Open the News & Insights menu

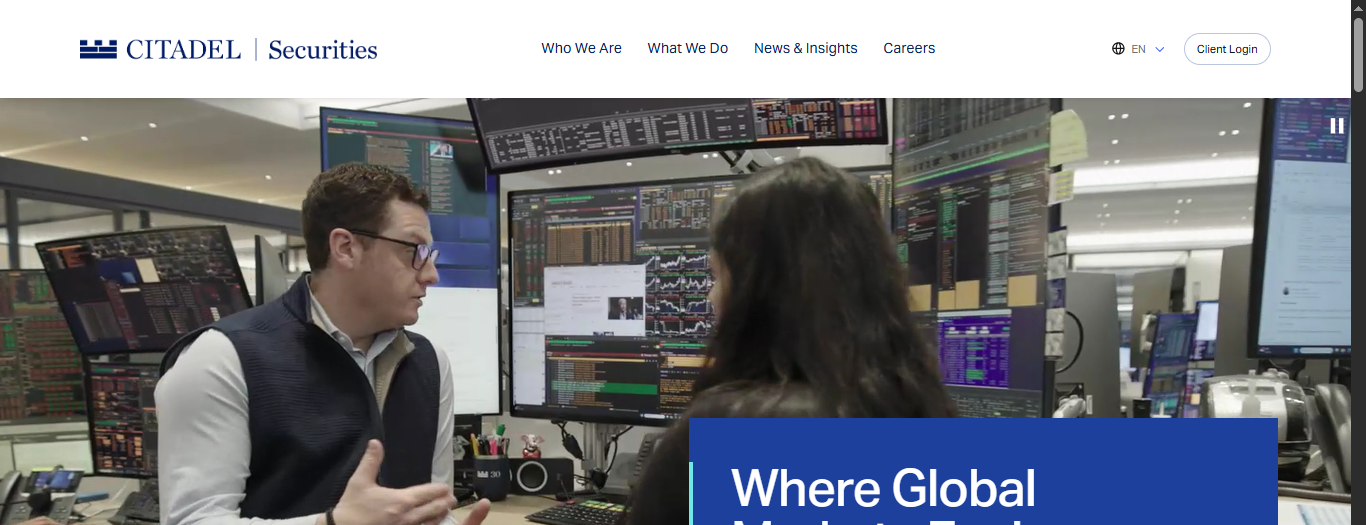pos(806,48)
